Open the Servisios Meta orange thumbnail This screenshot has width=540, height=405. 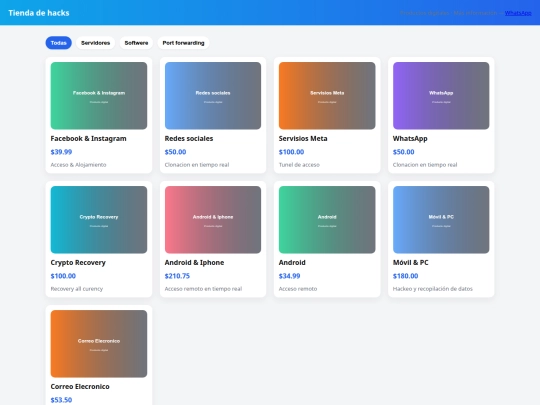327,96
